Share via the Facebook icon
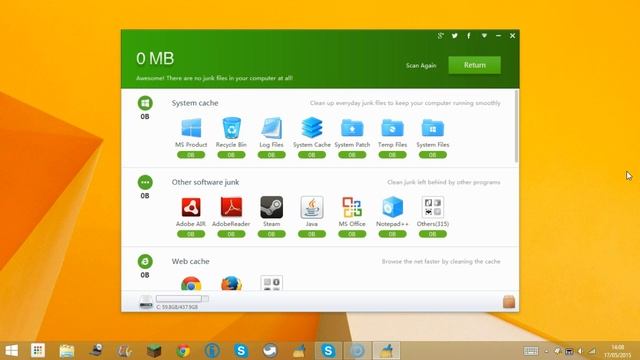This screenshot has height=360, width=640. [469, 36]
